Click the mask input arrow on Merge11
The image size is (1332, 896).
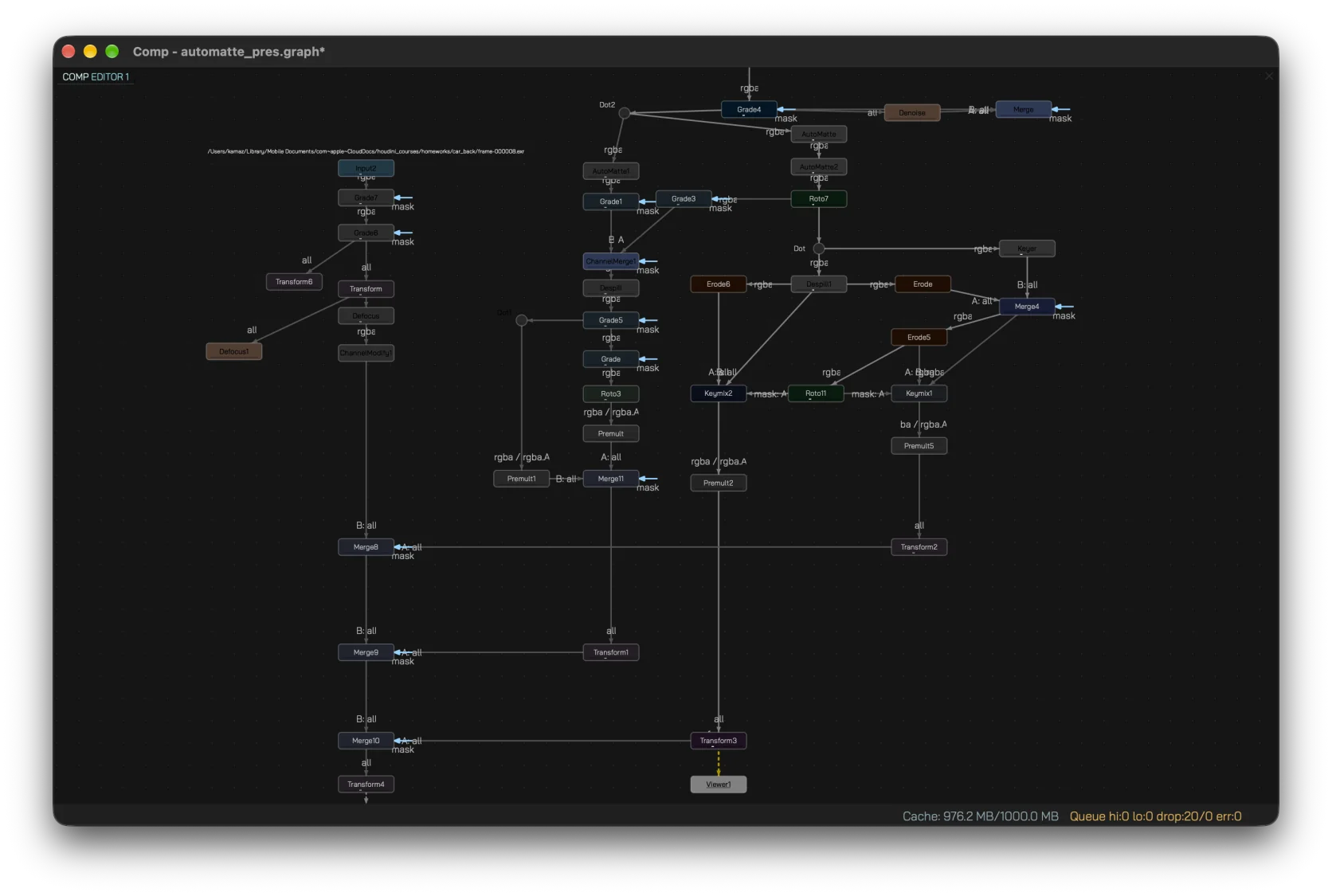(648, 479)
